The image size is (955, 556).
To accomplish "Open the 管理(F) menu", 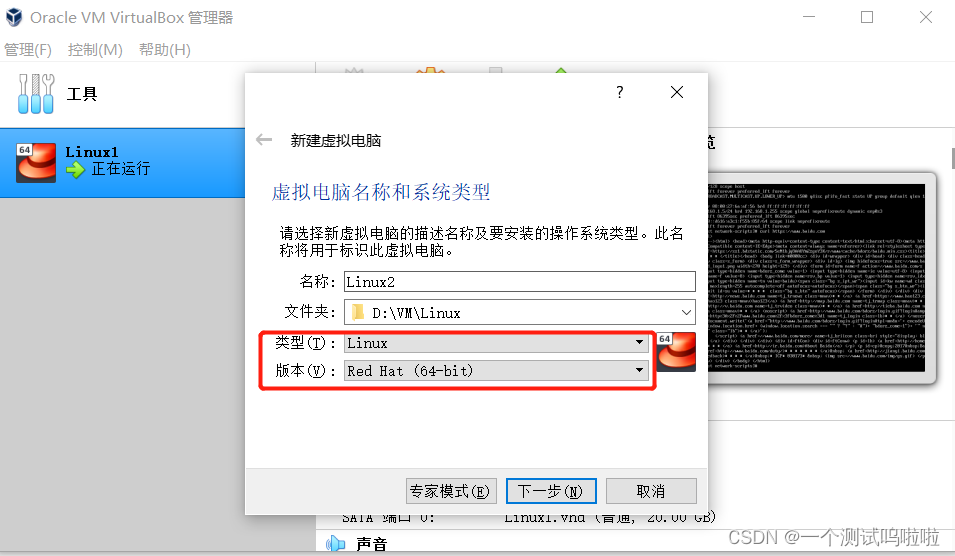I will pos(28,50).
